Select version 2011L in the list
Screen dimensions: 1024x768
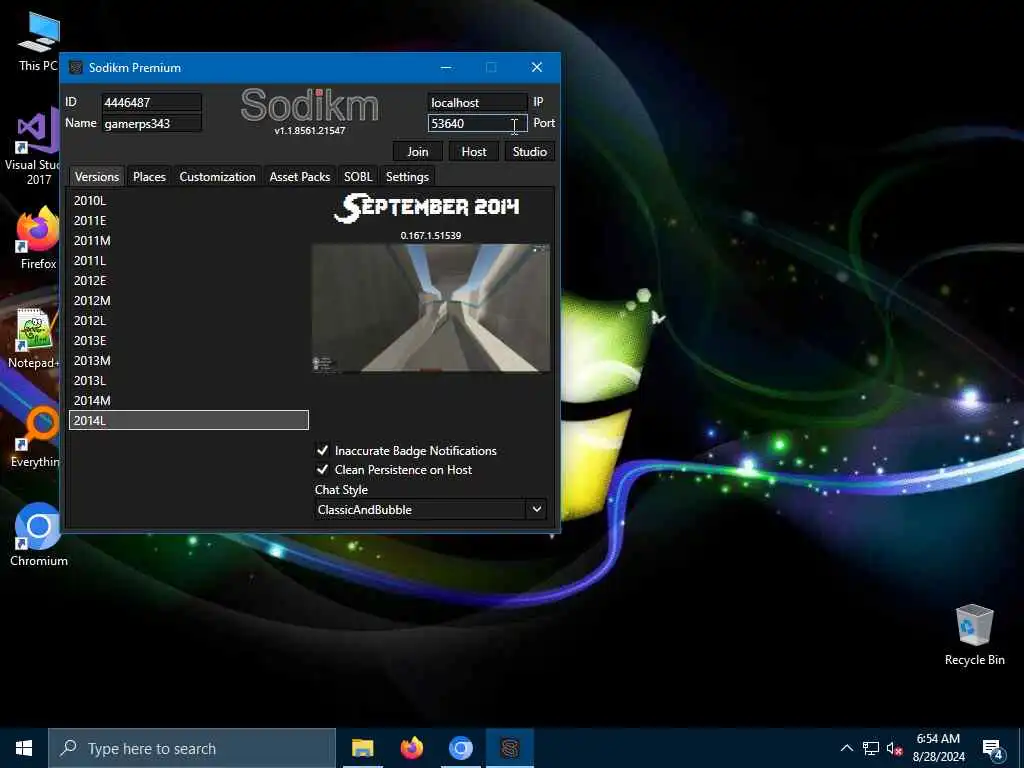pyautogui.click(x=189, y=261)
